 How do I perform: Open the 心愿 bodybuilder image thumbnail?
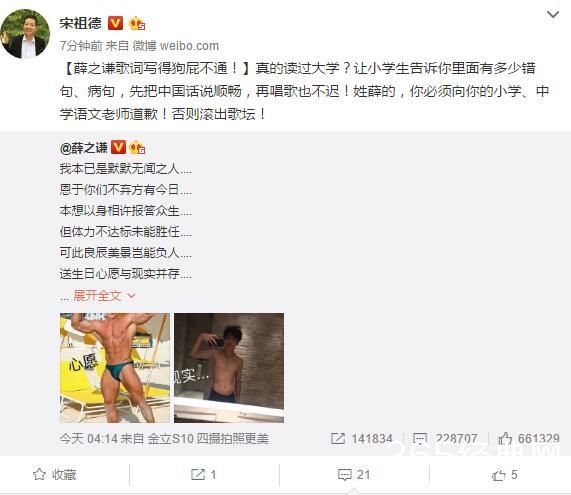pyautogui.click(x=115, y=368)
